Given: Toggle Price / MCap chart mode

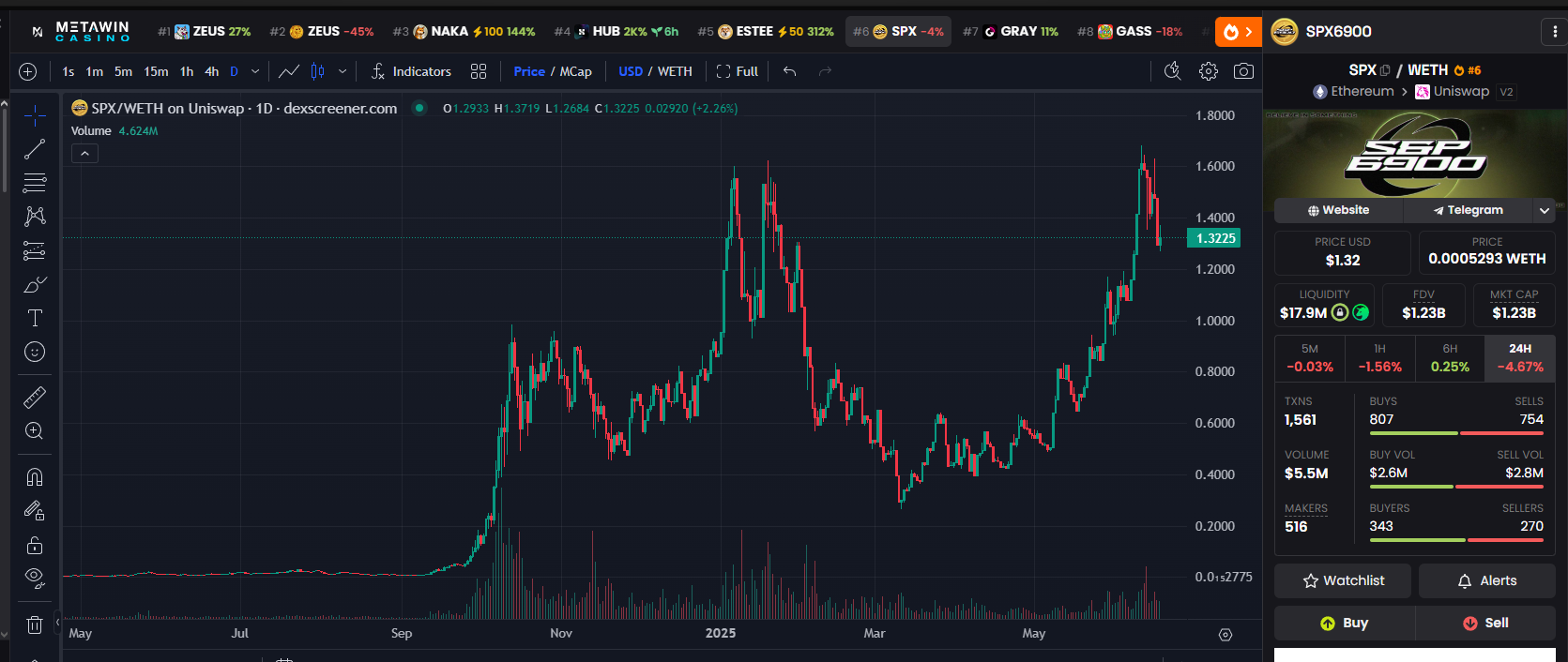Looking at the screenshot, I should [x=553, y=71].
